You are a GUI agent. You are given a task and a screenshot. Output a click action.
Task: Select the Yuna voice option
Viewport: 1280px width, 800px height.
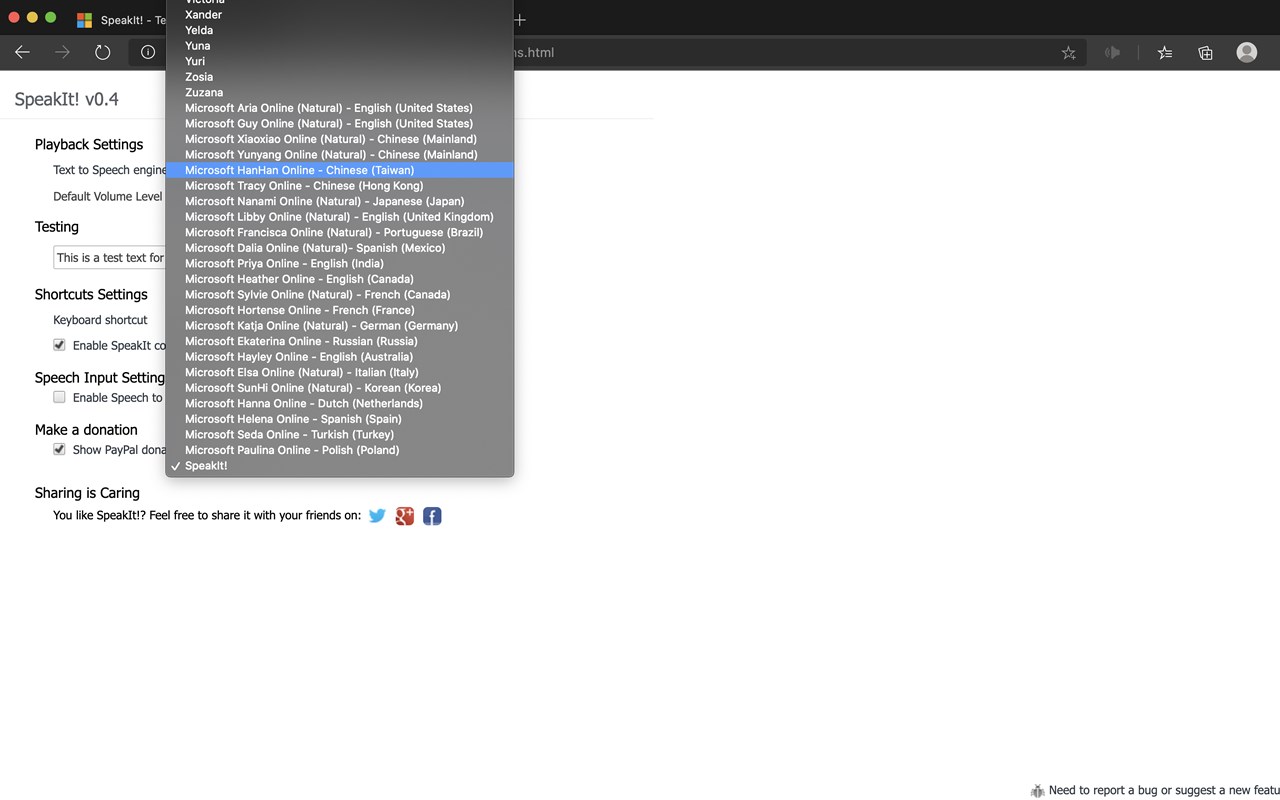340,46
